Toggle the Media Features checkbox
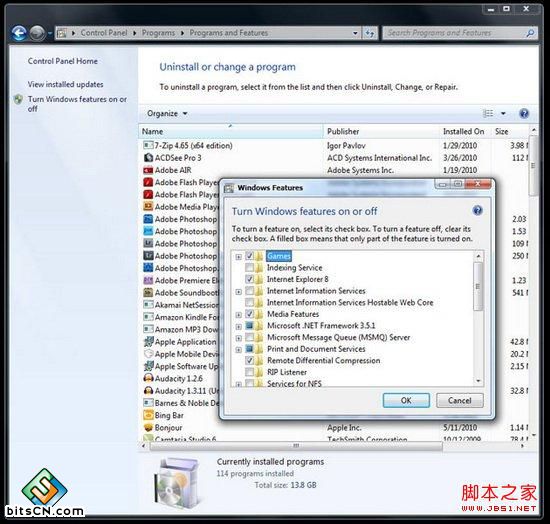Screen dimensions: 550x524 (x=249, y=314)
